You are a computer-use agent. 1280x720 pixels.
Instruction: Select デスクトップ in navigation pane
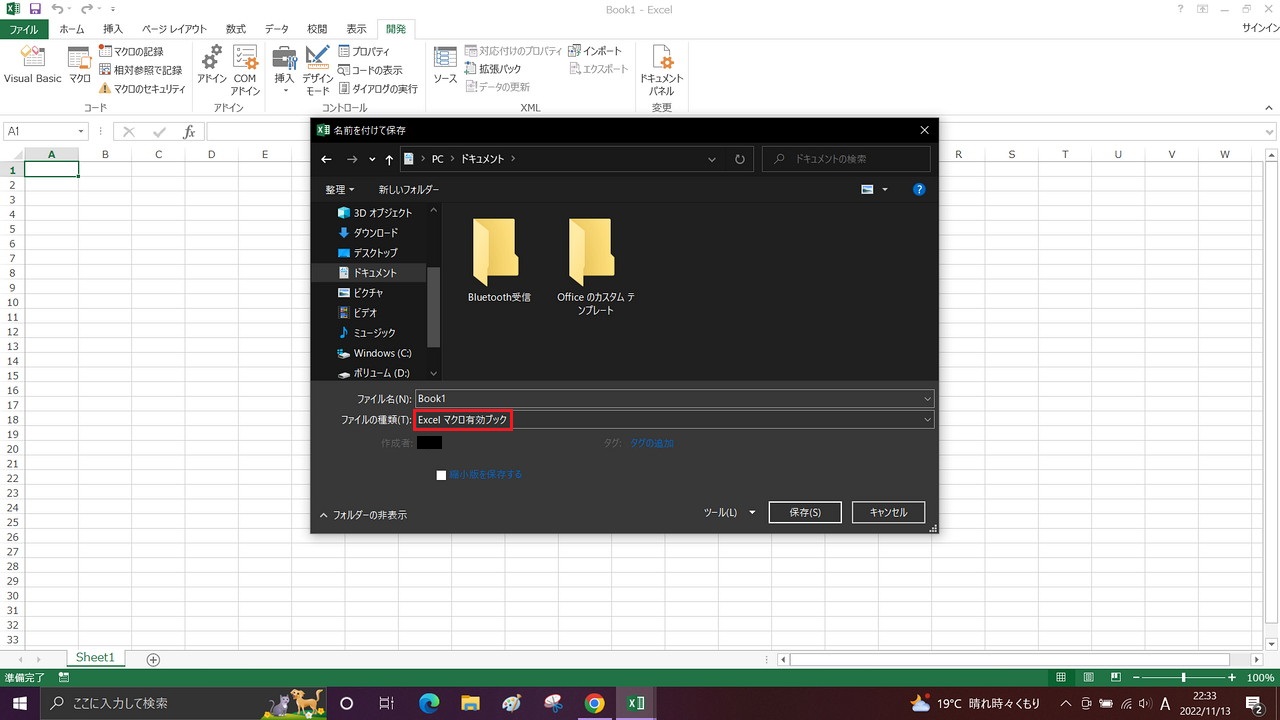368,253
